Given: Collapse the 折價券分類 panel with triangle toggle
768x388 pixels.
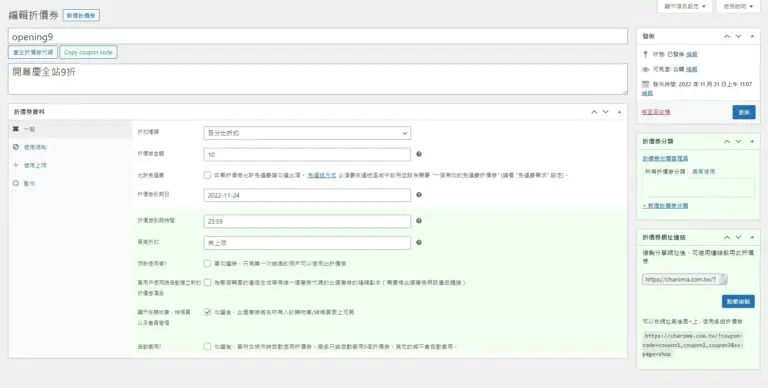Looking at the screenshot, I should [x=752, y=141].
